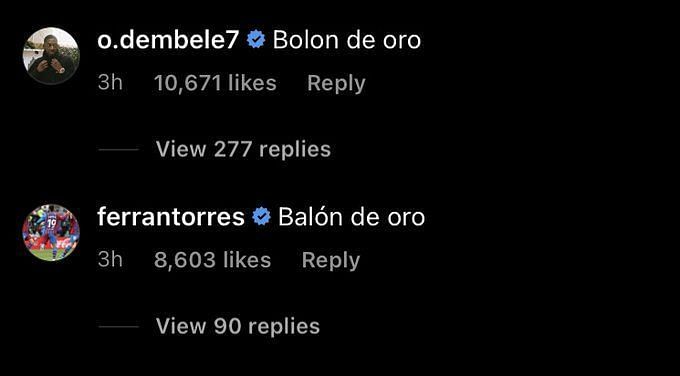Open o.dembele7's profile picture
The width and height of the screenshot is (680, 376).
[x=51, y=56]
